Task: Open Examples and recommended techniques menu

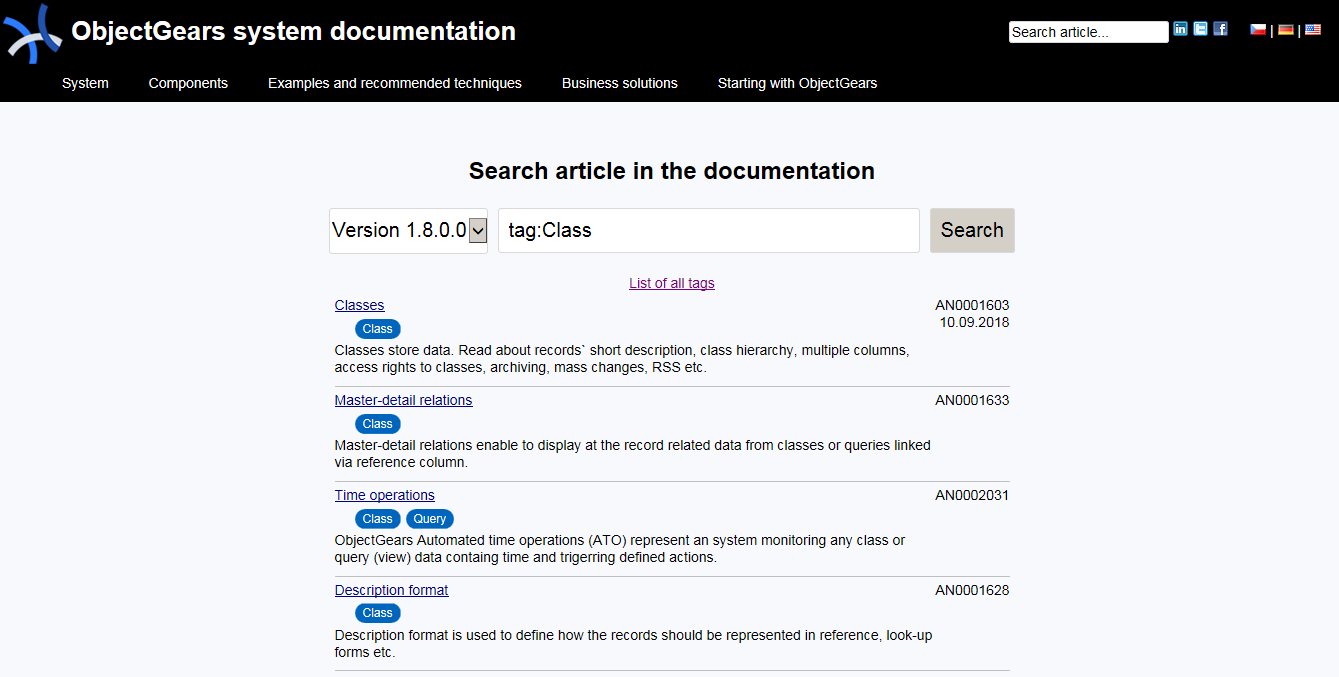Action: point(395,83)
